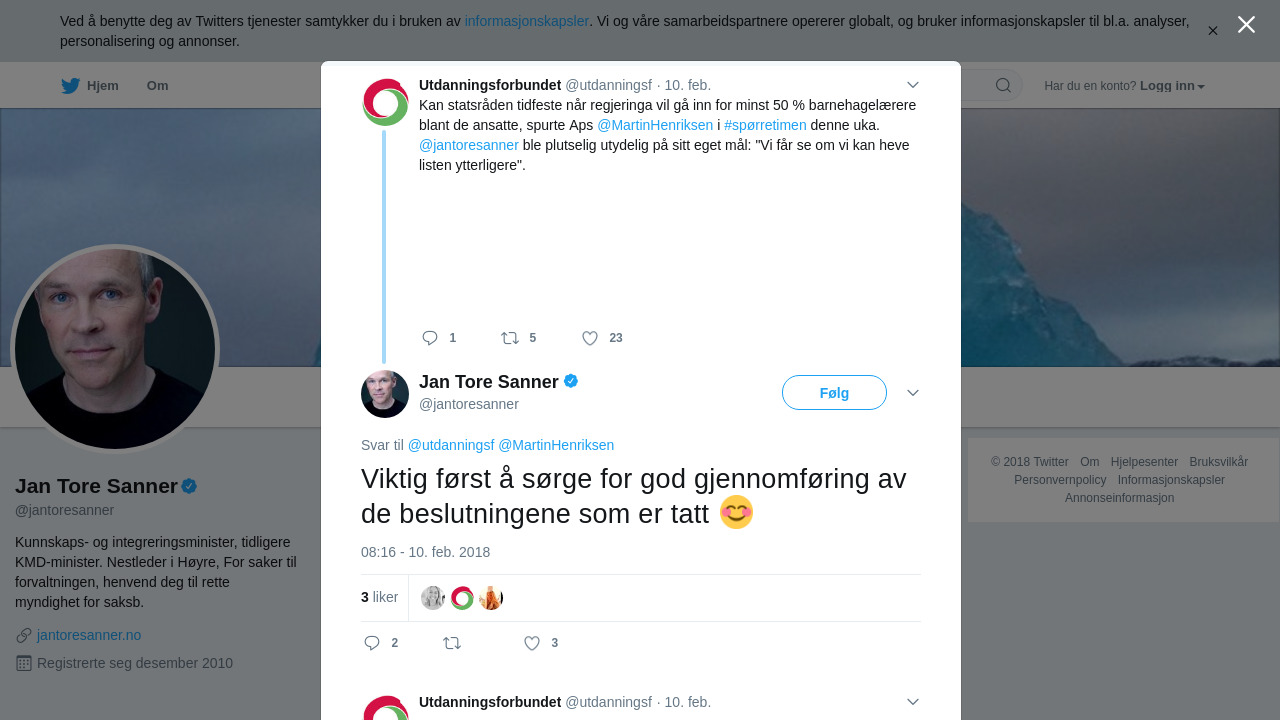
Task: Retweet Jan Tore Sanner's tweet
Action: pos(452,643)
